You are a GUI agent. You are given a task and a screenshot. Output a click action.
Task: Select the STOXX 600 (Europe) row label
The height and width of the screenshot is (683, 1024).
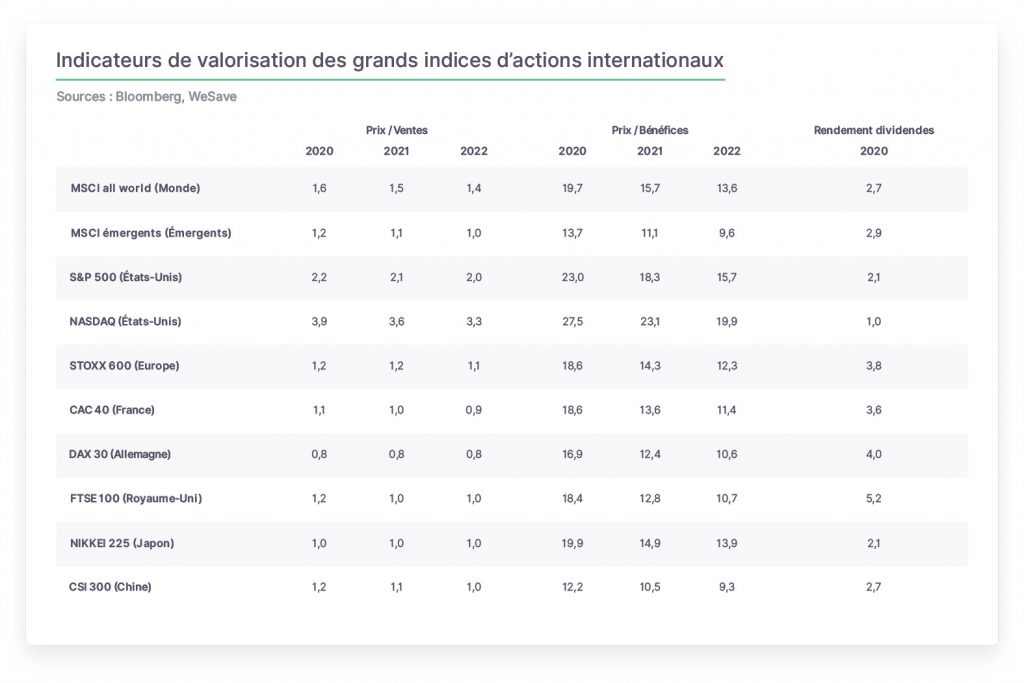click(x=124, y=366)
